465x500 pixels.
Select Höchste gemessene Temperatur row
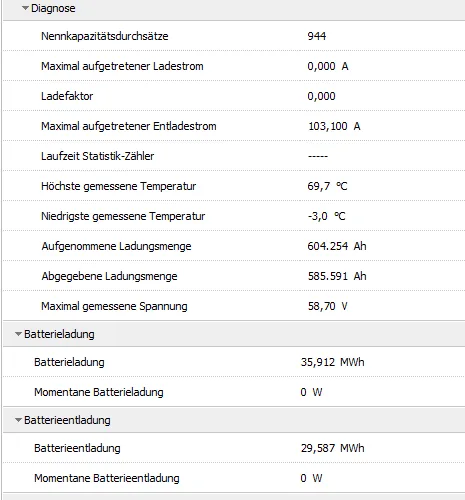(x=234, y=186)
